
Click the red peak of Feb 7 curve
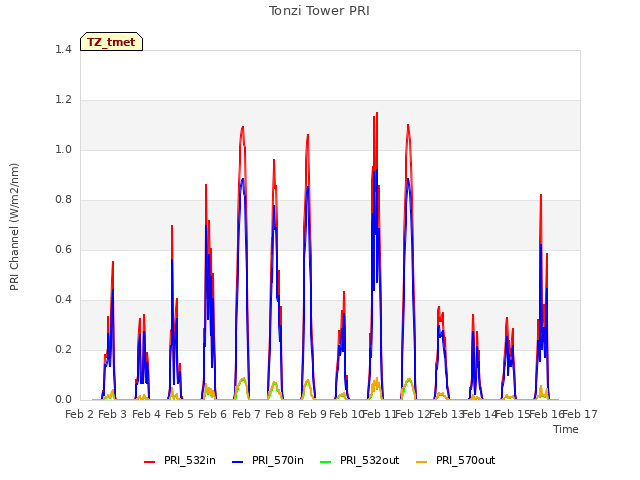(243, 127)
